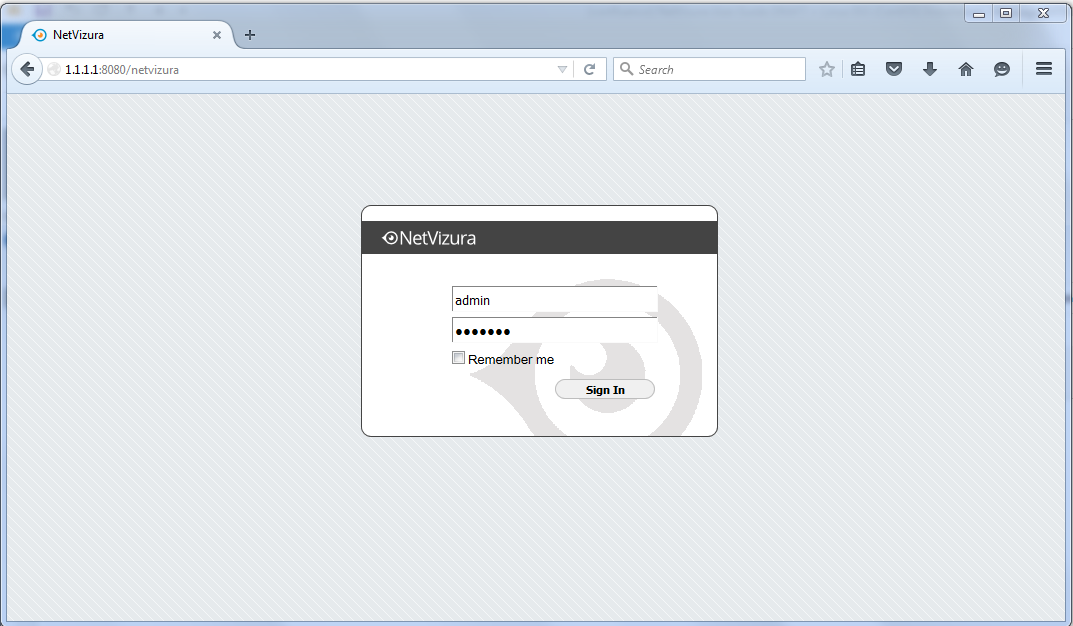The height and width of the screenshot is (626, 1073).
Task: Open the Firefox hamburger menu
Action: (x=1043, y=69)
